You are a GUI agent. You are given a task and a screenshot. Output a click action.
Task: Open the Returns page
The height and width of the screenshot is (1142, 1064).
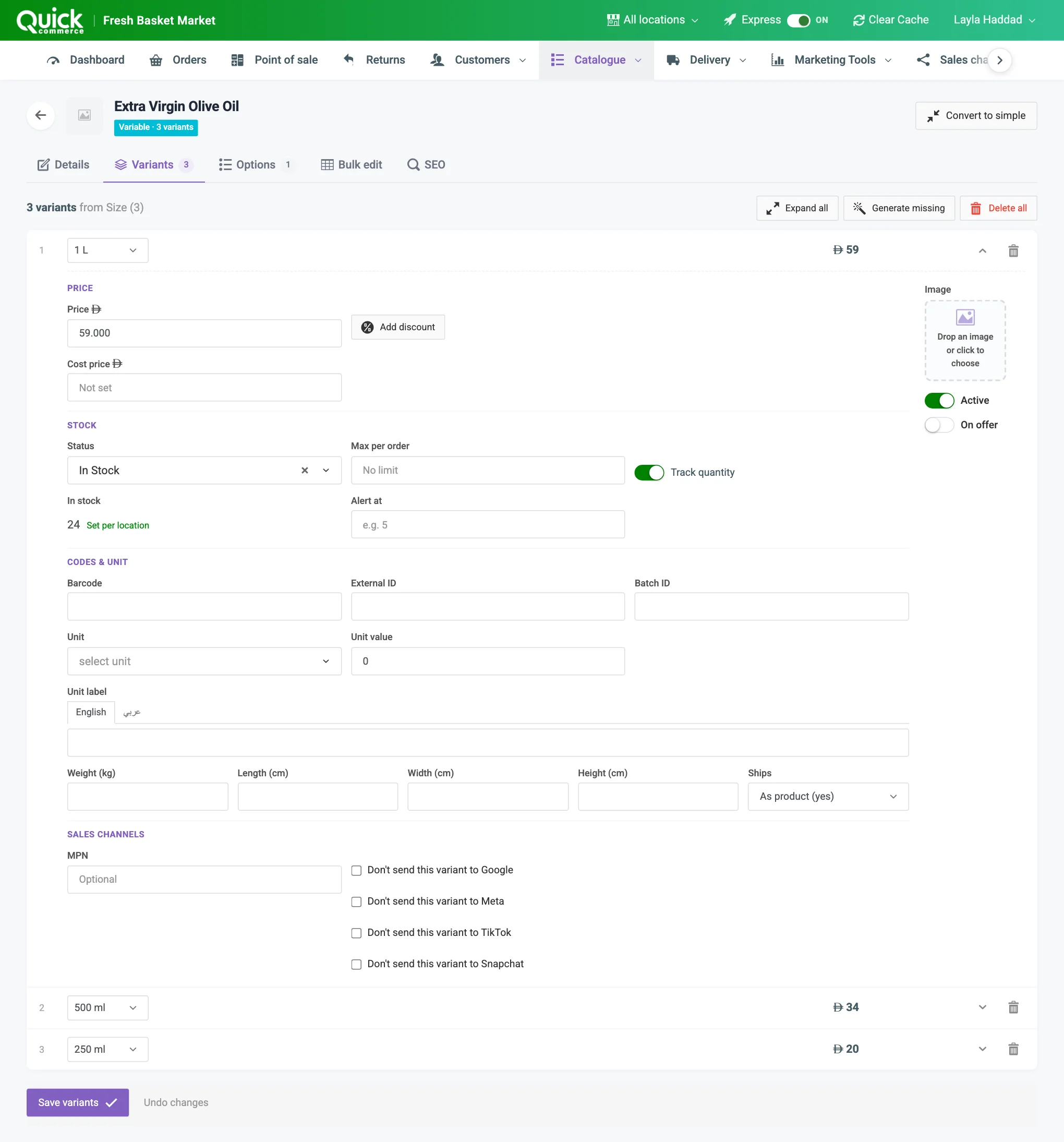tap(374, 60)
